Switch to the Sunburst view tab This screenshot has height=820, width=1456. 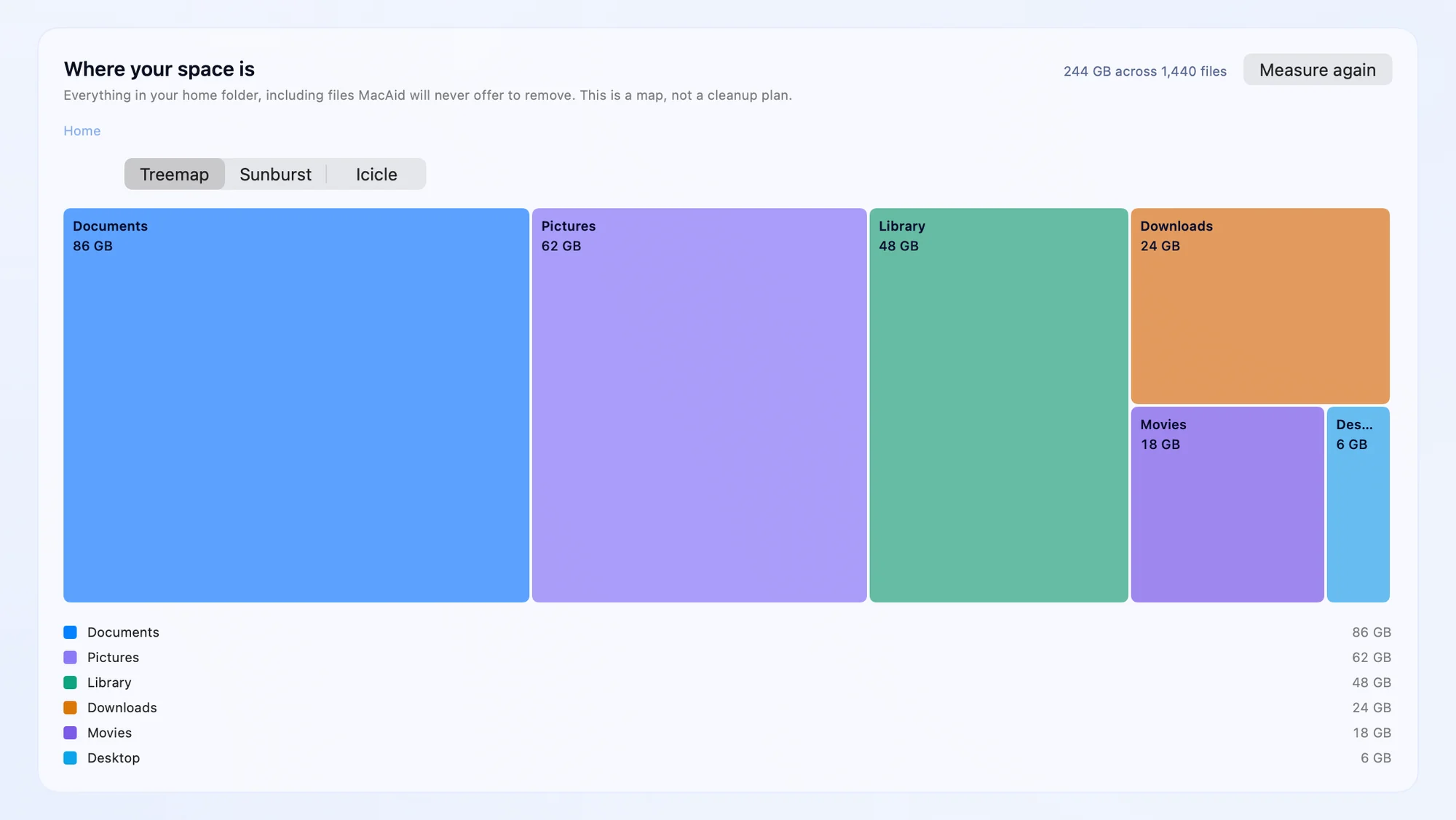(275, 175)
